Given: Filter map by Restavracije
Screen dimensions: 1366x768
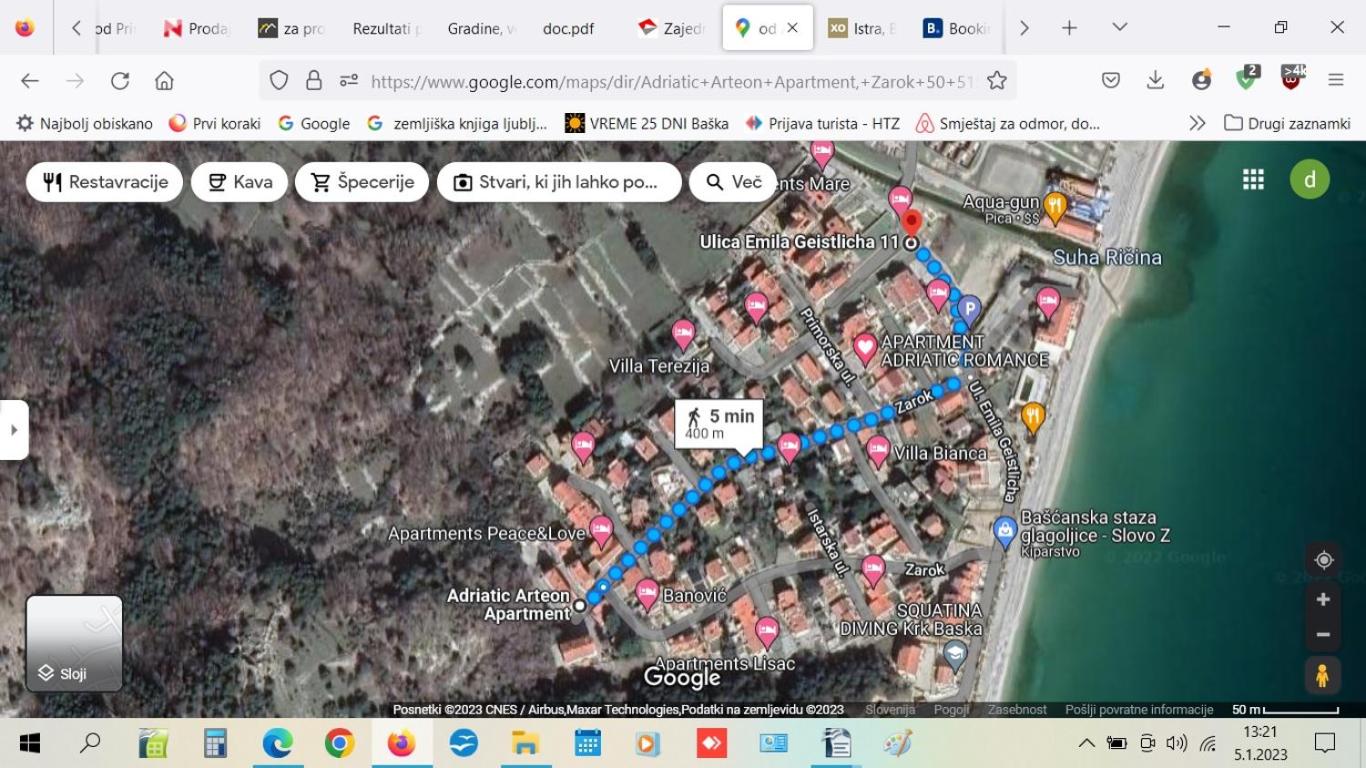Looking at the screenshot, I should 105,182.
